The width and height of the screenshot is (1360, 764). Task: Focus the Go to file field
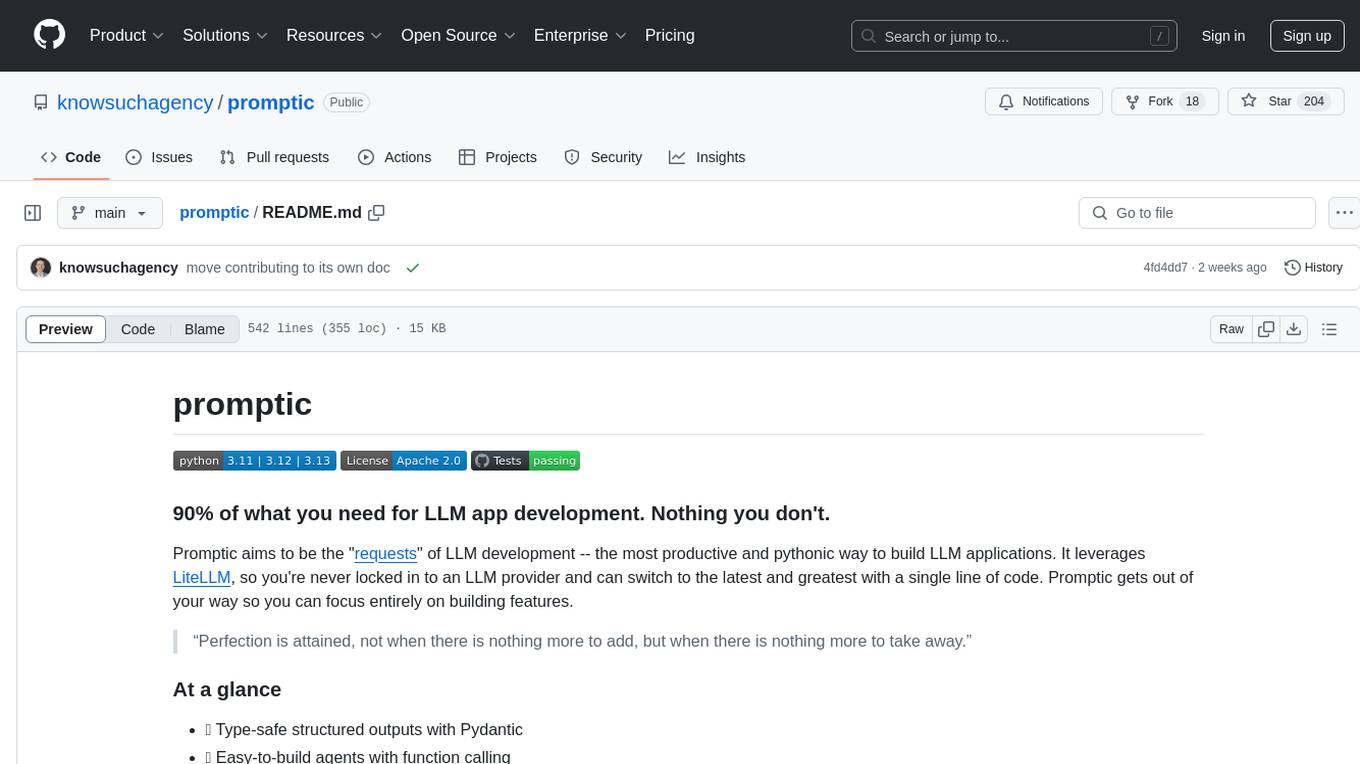pyautogui.click(x=1197, y=213)
